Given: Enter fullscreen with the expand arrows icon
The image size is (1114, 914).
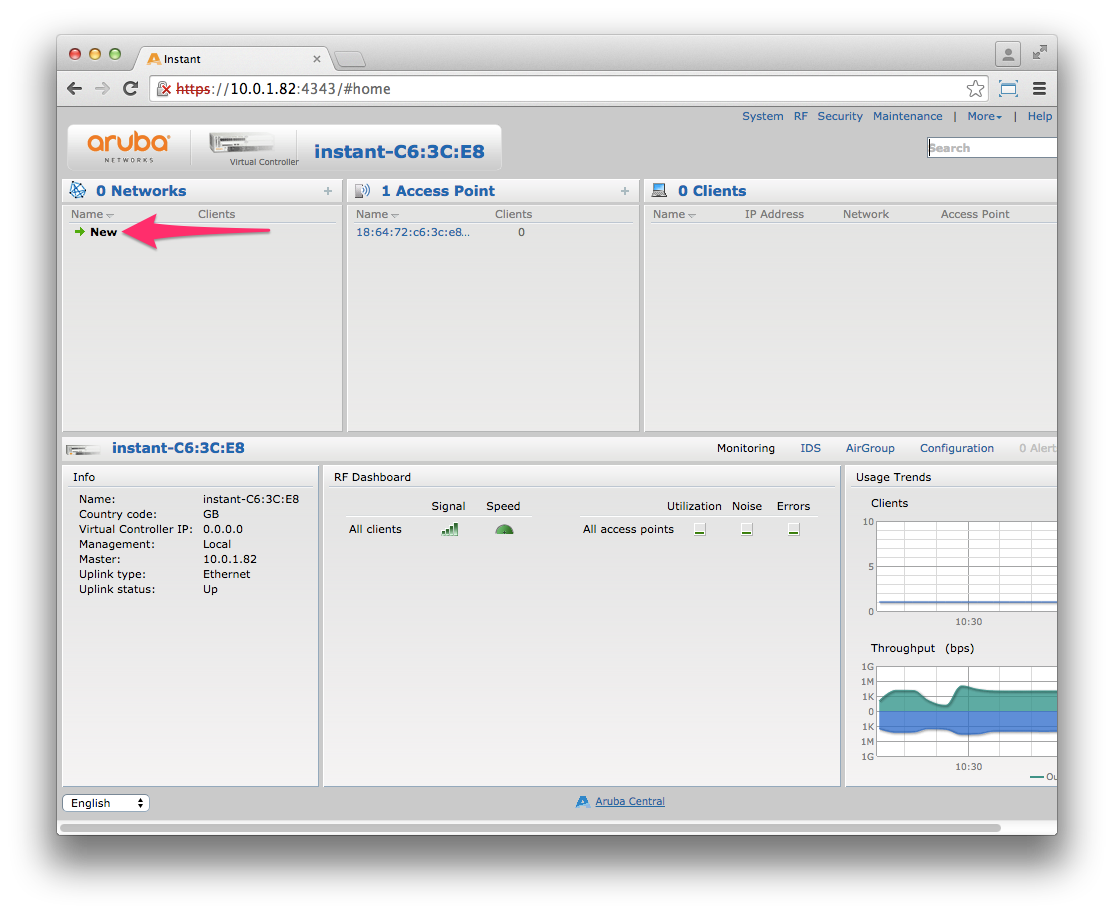Looking at the screenshot, I should click(1040, 52).
